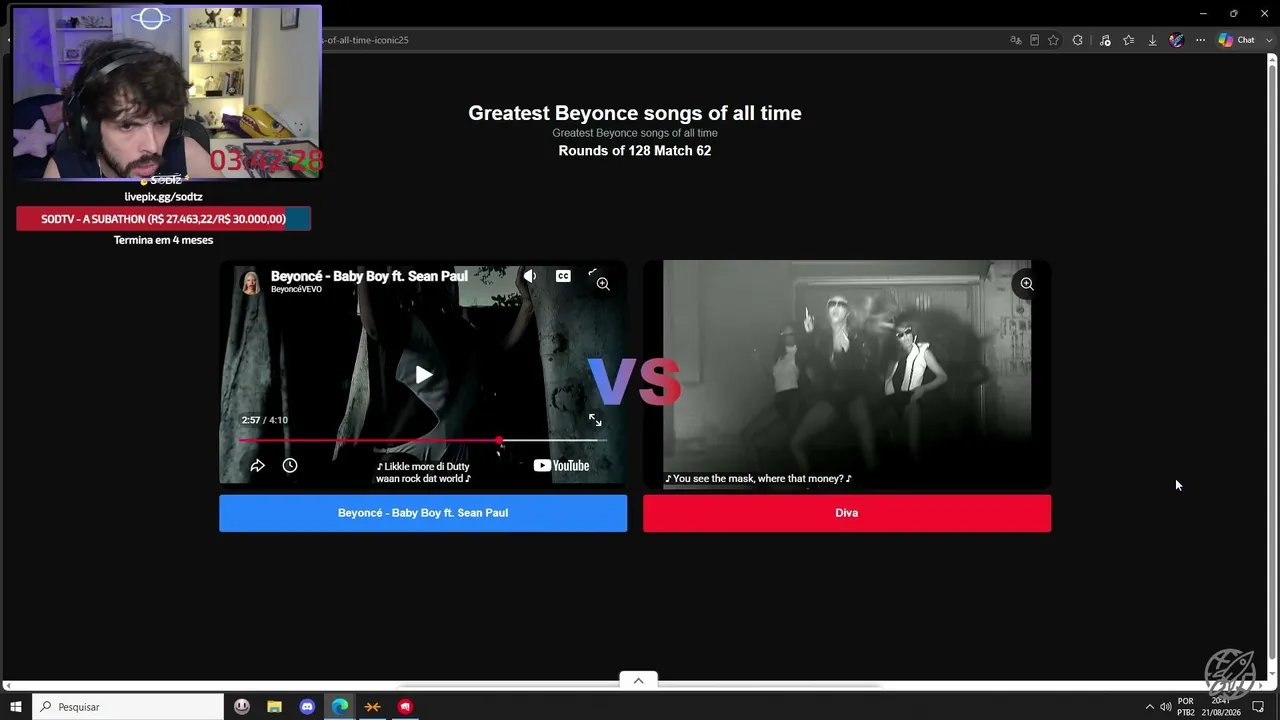Share the Baby Boy video
The width and height of the screenshot is (1280, 720).
tap(257, 465)
